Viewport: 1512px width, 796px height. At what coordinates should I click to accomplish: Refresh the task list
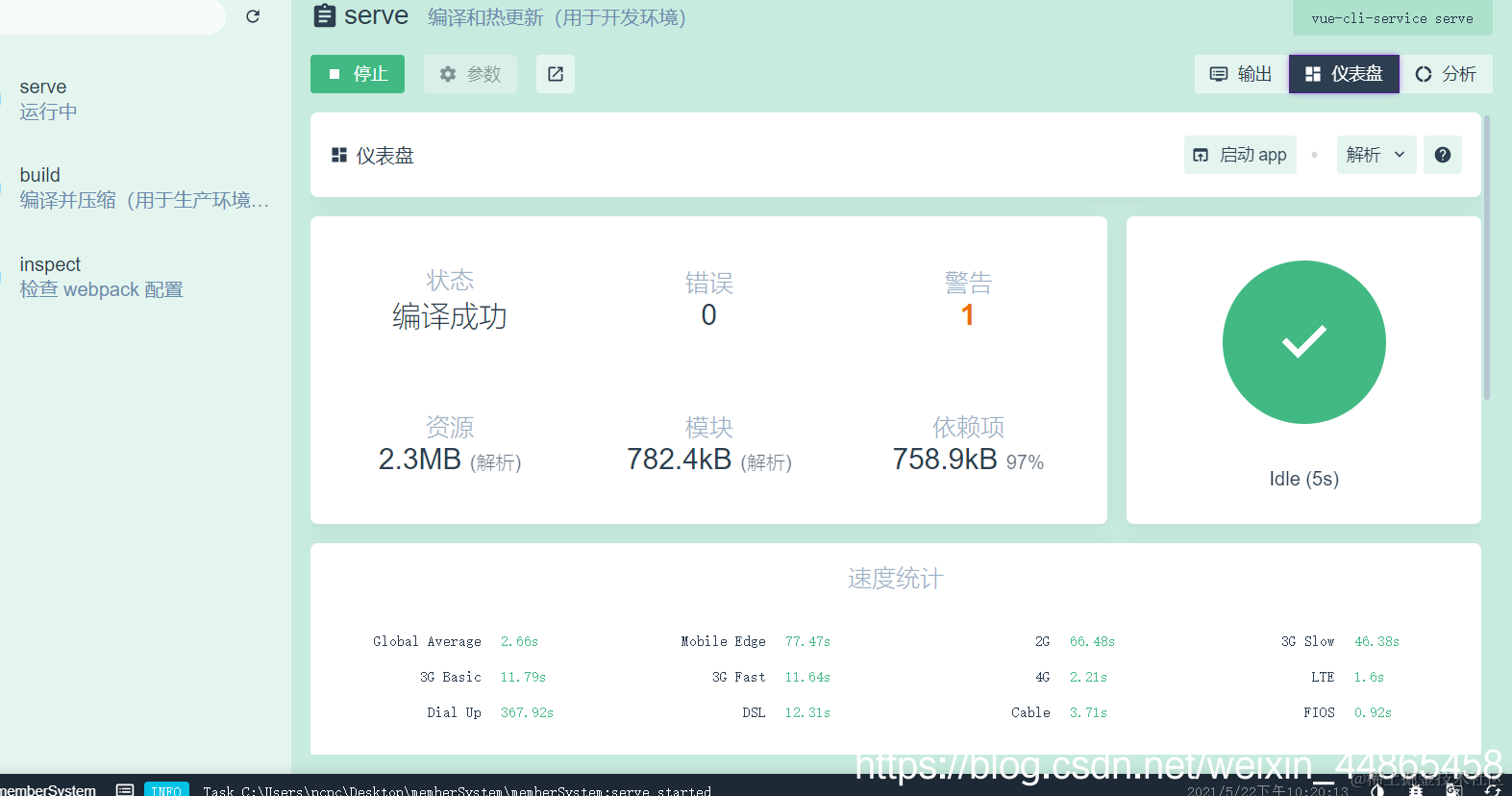tap(253, 16)
